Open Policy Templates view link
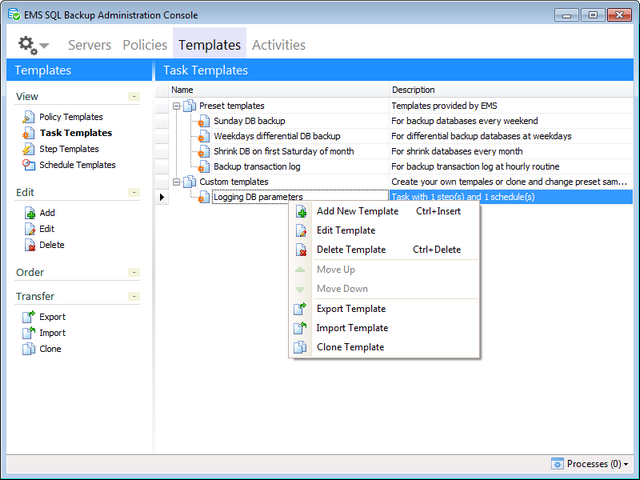The width and height of the screenshot is (640, 480). pyautogui.click(x=71, y=117)
